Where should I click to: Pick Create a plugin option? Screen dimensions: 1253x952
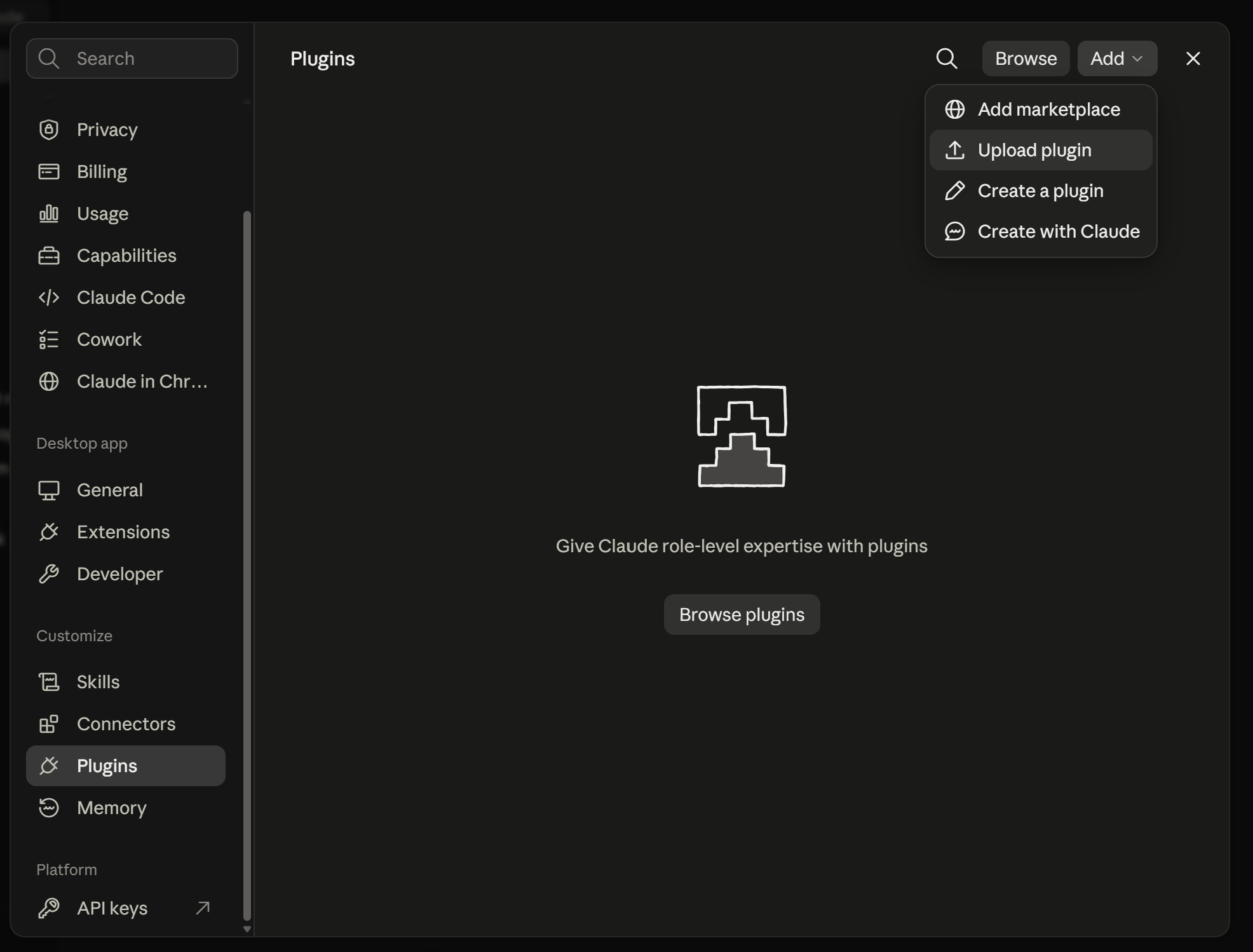[x=1041, y=191]
